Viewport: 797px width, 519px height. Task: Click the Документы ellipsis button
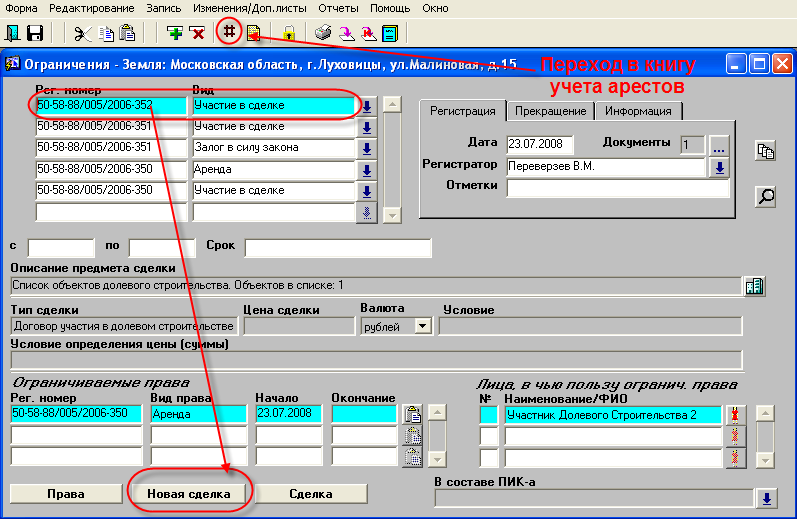point(719,146)
